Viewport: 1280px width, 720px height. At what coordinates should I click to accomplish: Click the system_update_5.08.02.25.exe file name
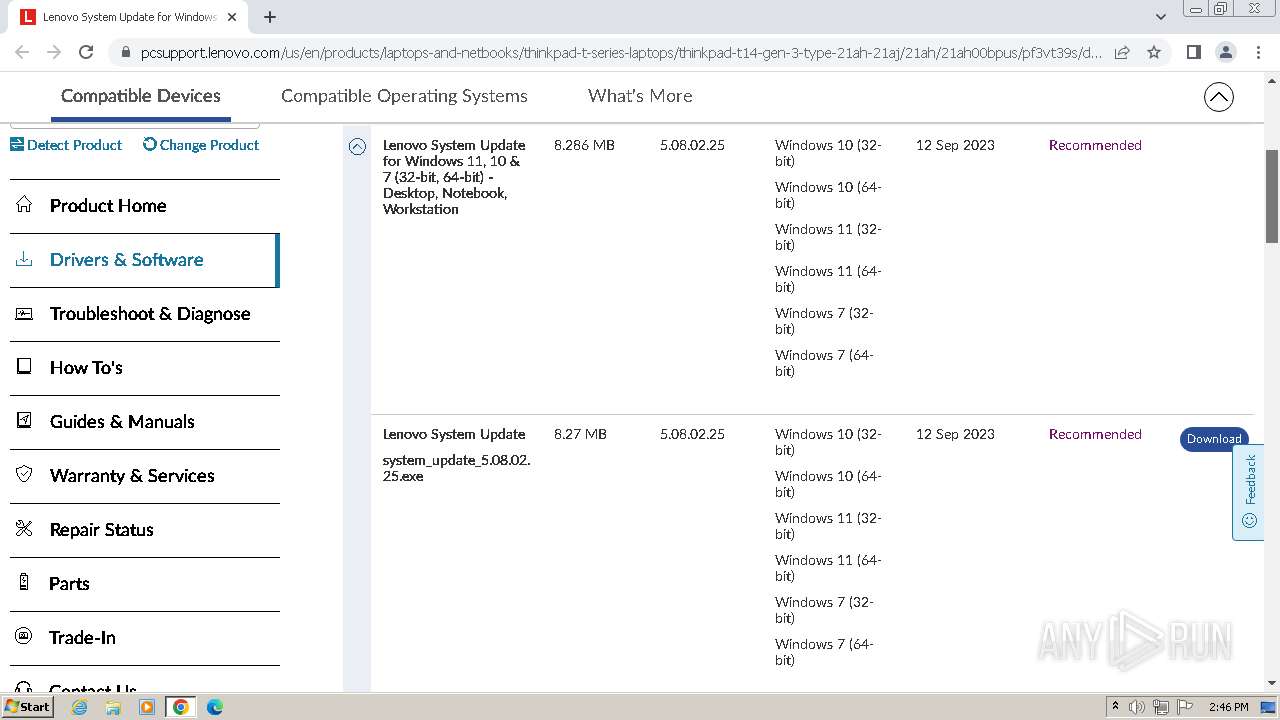[456, 468]
